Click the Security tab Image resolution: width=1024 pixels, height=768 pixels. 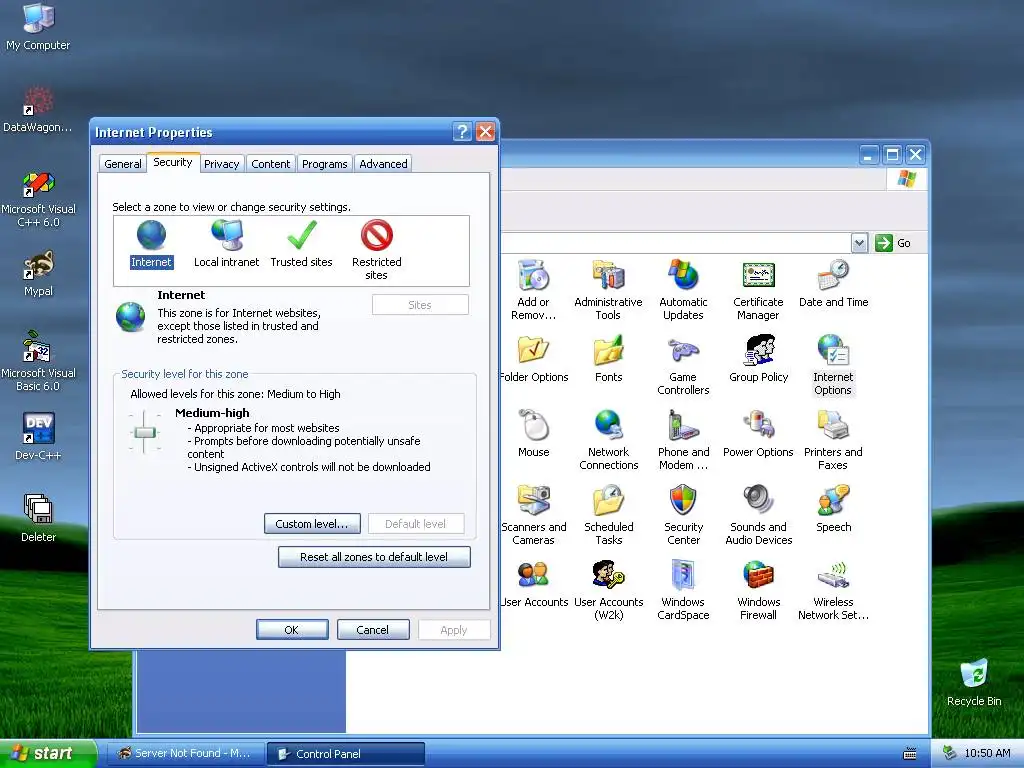[x=173, y=163]
